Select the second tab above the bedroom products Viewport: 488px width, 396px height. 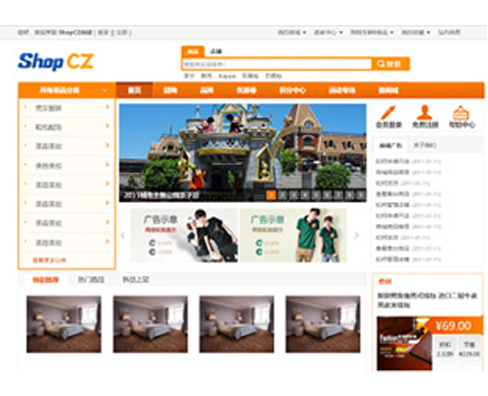point(91,280)
